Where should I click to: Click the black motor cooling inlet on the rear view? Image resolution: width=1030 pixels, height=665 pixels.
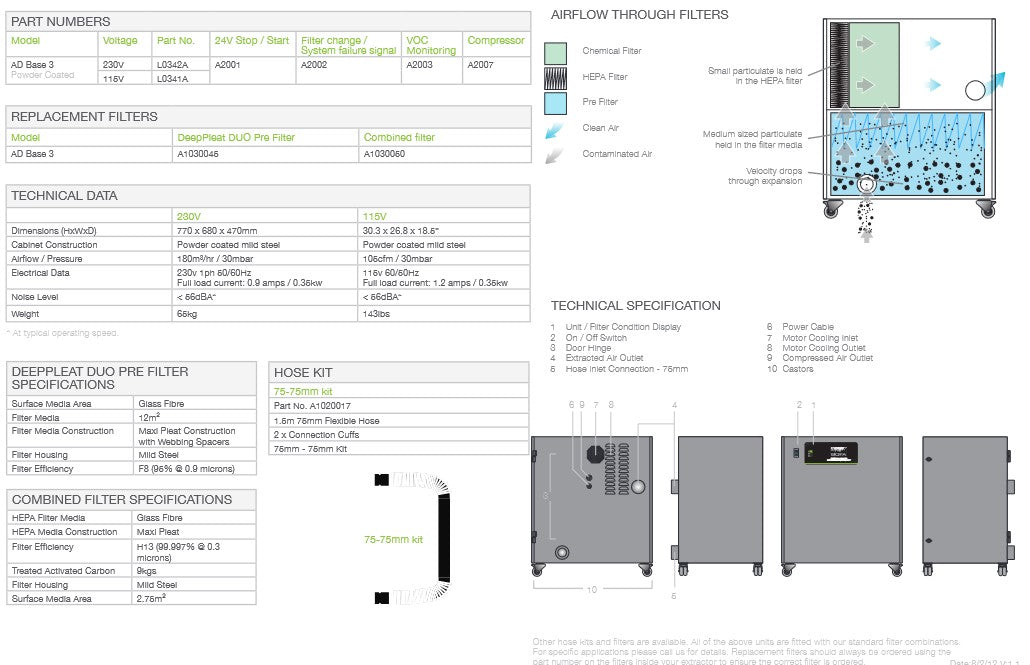597,453
